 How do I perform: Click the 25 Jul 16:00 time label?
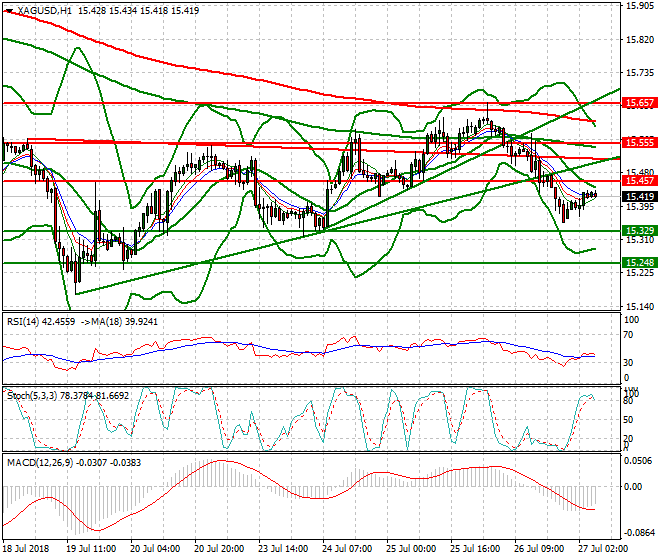pyautogui.click(x=475, y=549)
